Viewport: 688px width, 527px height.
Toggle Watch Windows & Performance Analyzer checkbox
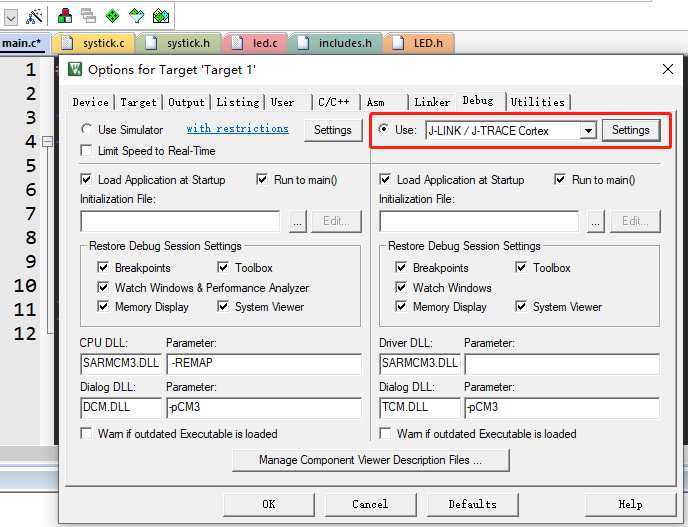[x=104, y=288]
